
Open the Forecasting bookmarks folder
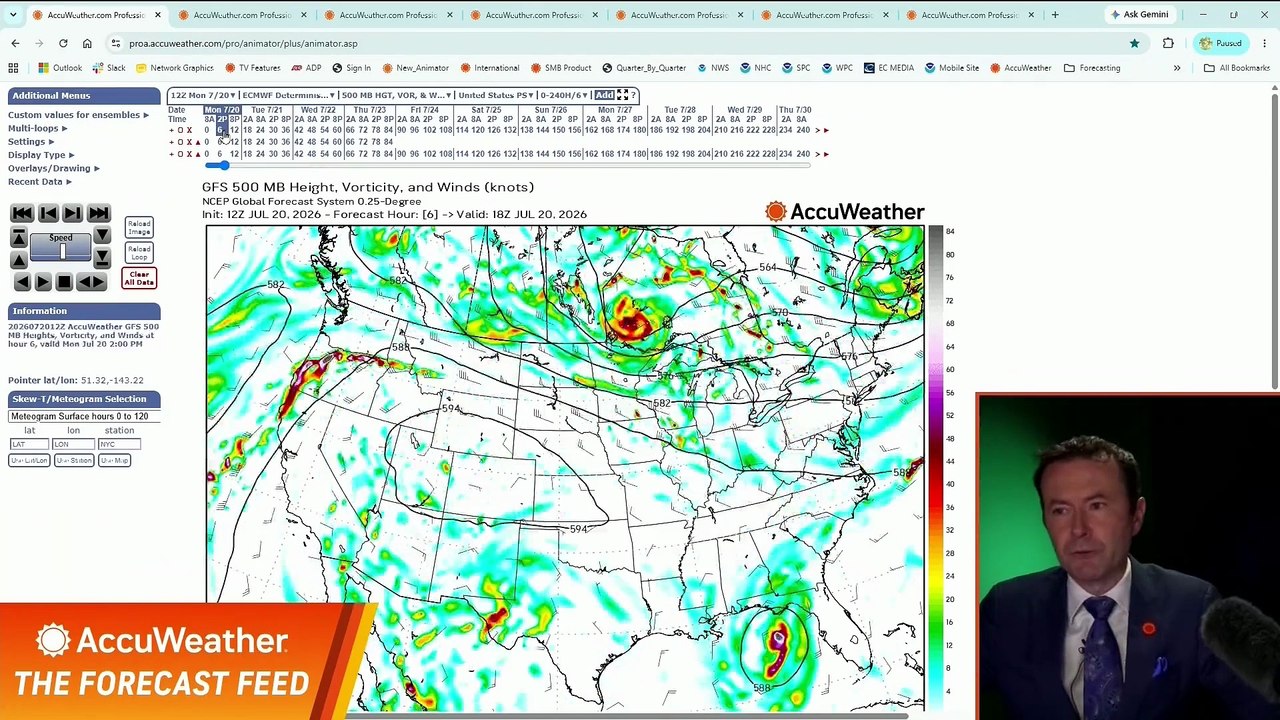tap(1092, 68)
